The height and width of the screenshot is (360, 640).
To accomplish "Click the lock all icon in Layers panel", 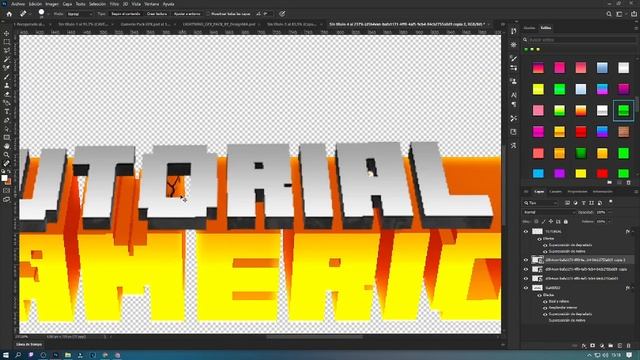I will click(566, 222).
